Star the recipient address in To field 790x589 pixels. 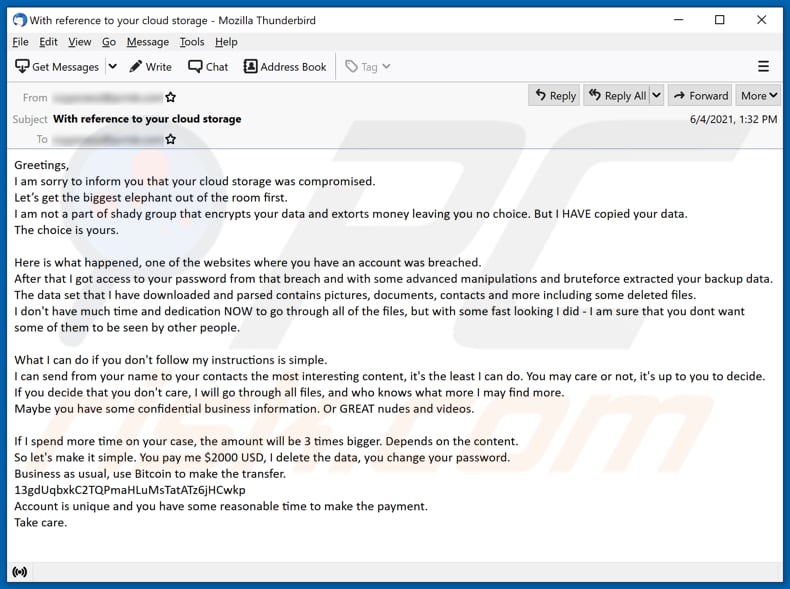click(171, 140)
